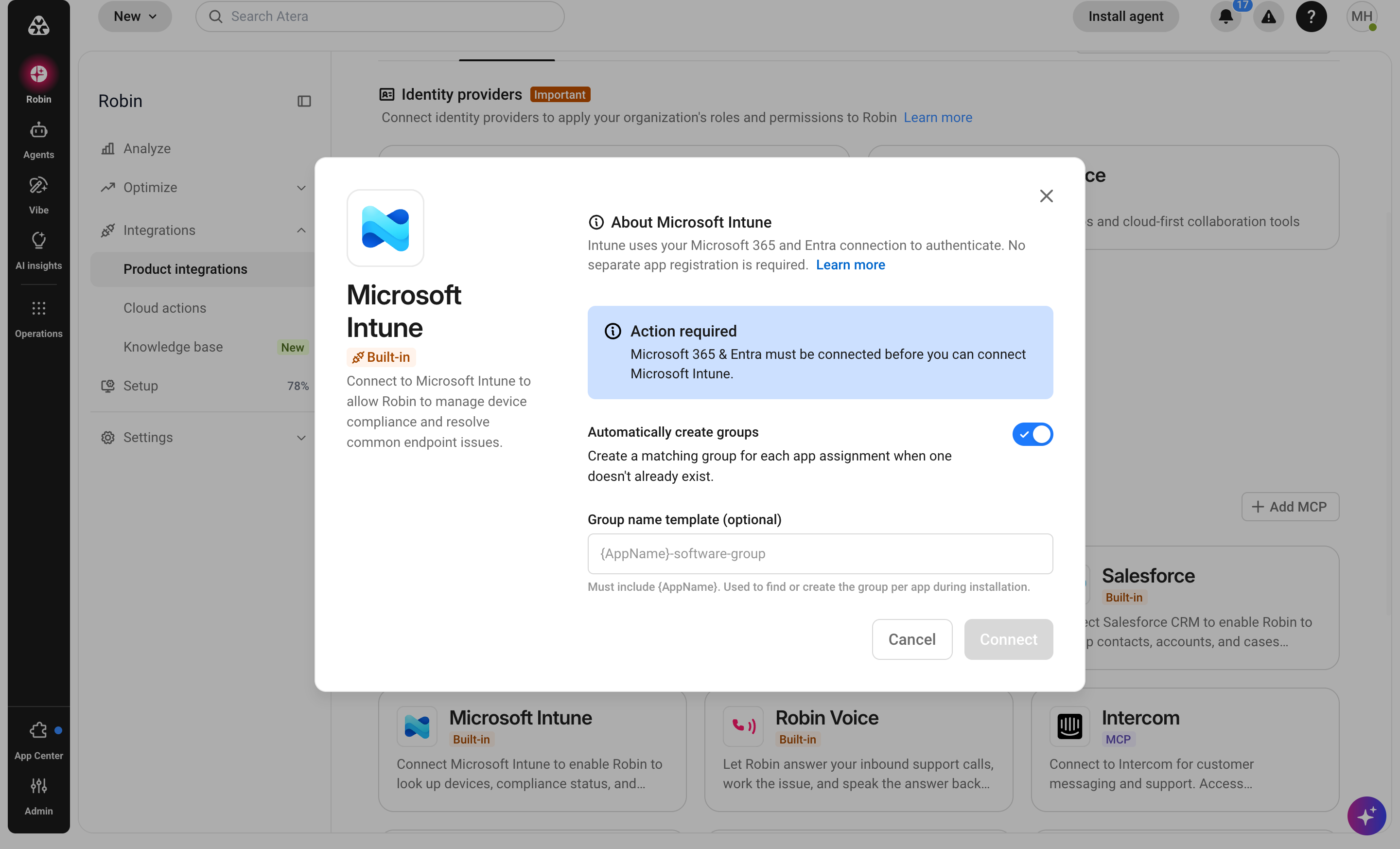Image resolution: width=1400 pixels, height=849 pixels.
Task: Open the Vibe section
Action: pyautogui.click(x=38, y=195)
